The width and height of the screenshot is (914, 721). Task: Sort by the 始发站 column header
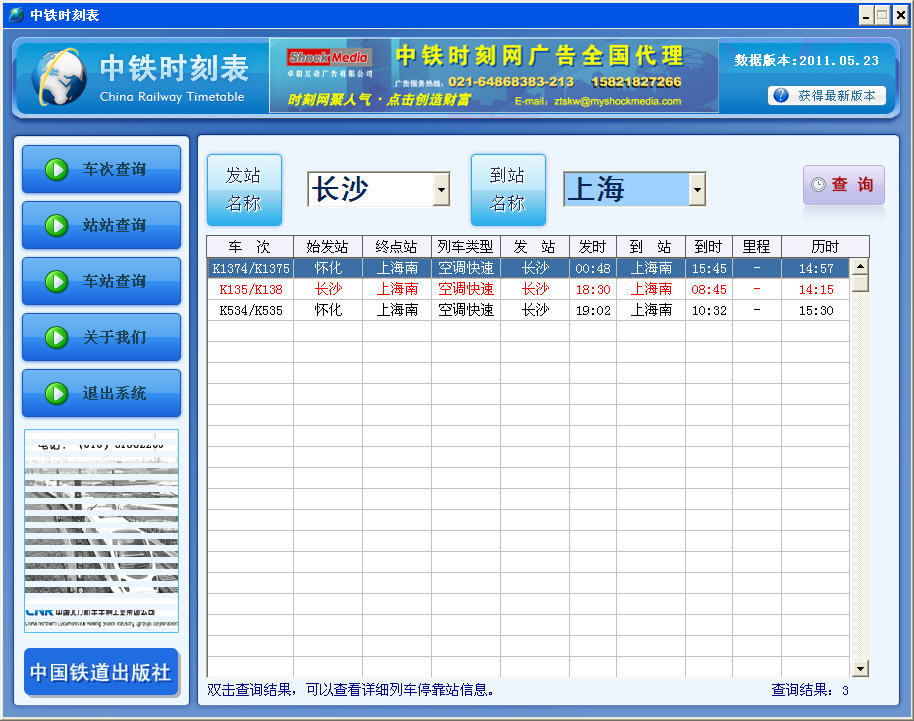click(x=328, y=247)
